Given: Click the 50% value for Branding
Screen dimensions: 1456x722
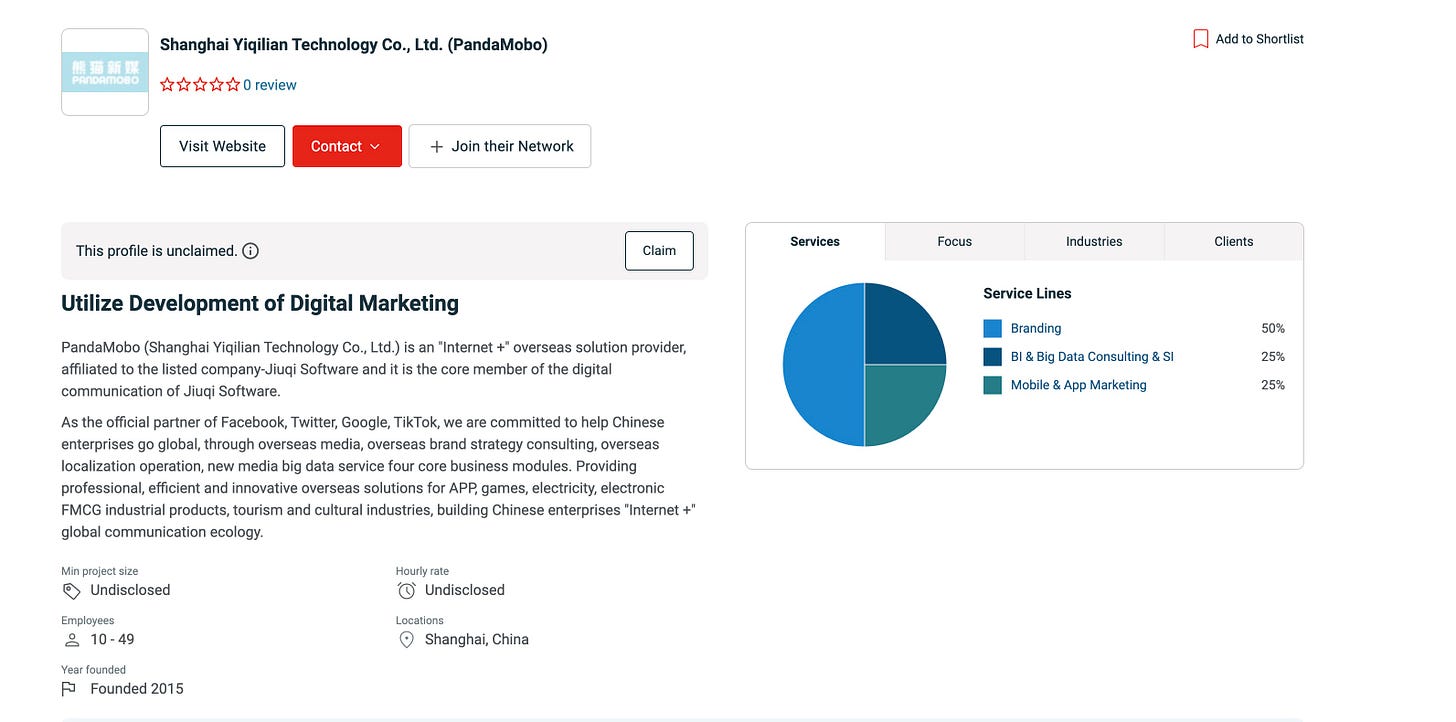Looking at the screenshot, I should (x=1273, y=328).
